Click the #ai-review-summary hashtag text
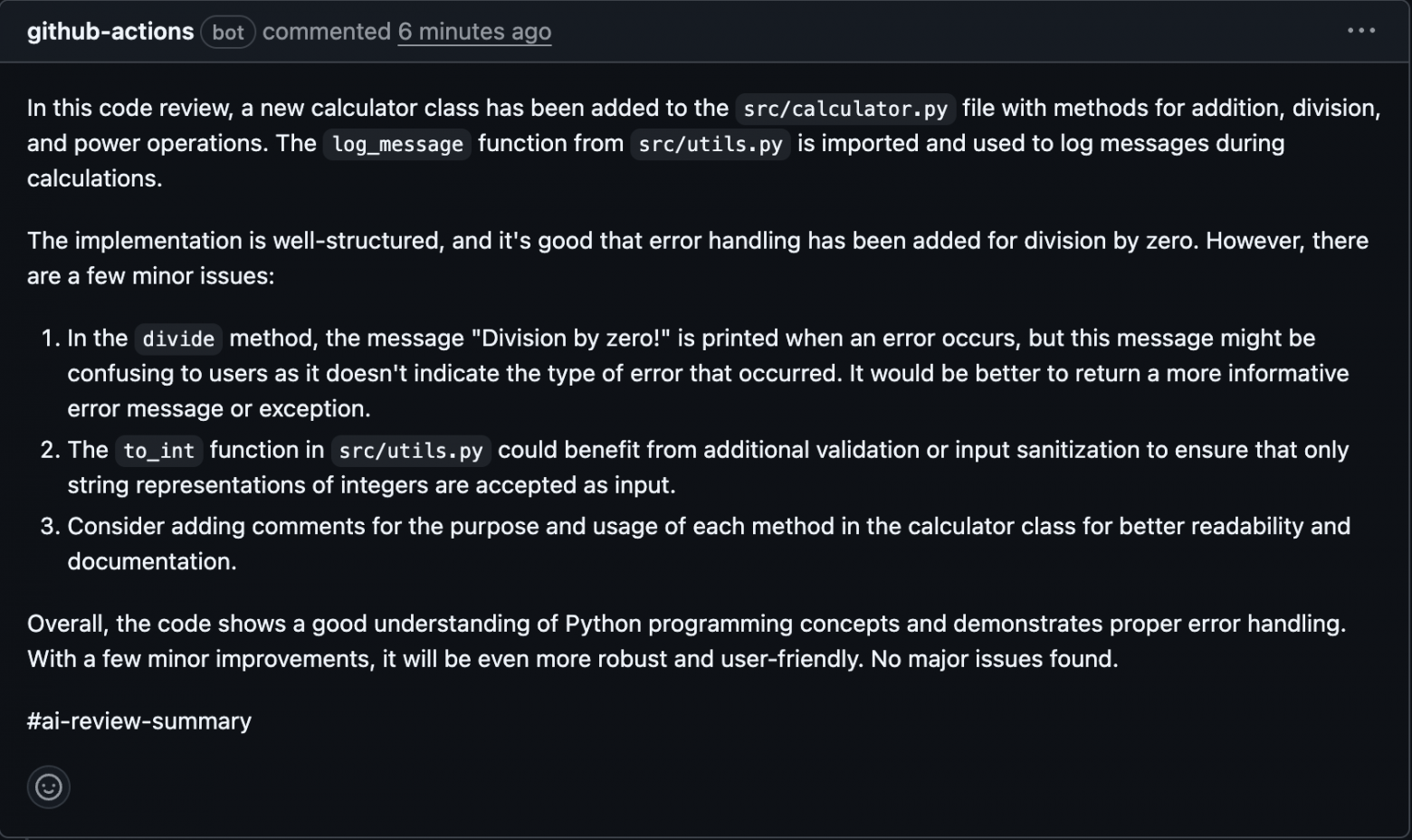 click(x=139, y=721)
